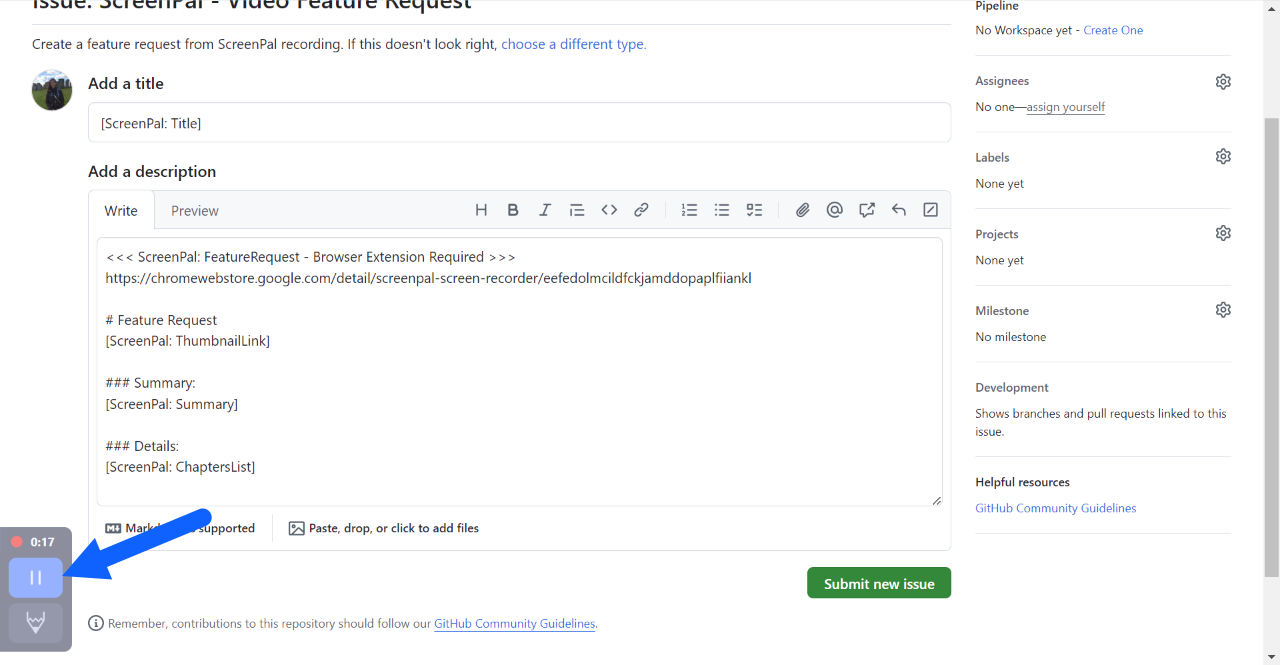This screenshot has height=665, width=1280.
Task: Open Labels gear settings
Action: point(1223,156)
